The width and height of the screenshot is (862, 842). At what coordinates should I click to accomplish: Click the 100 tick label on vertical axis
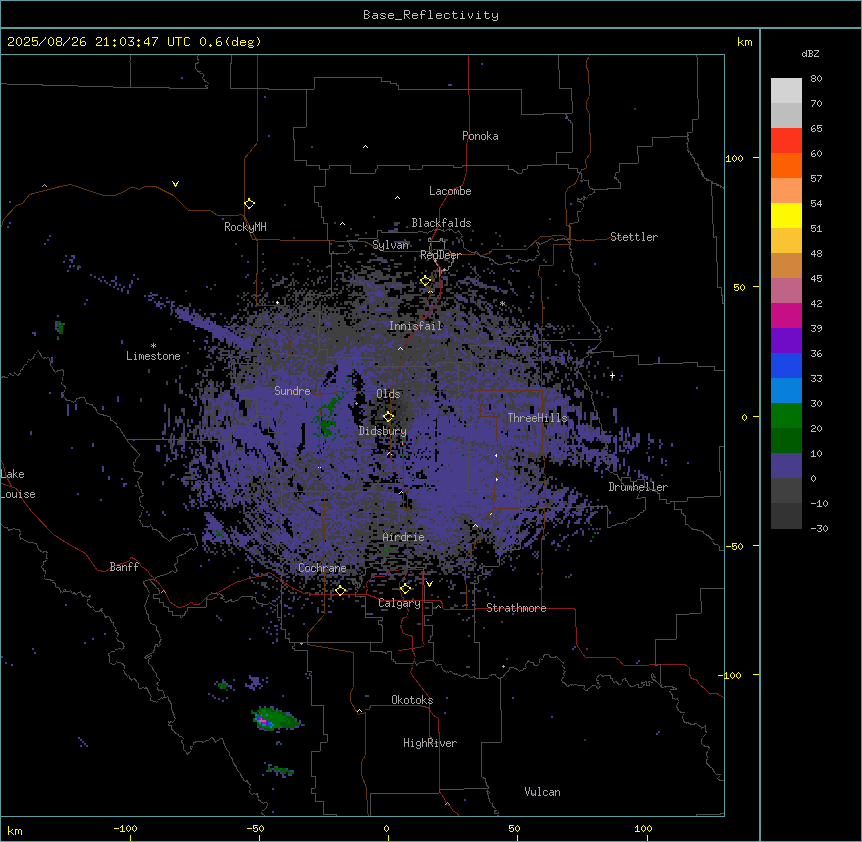click(734, 158)
